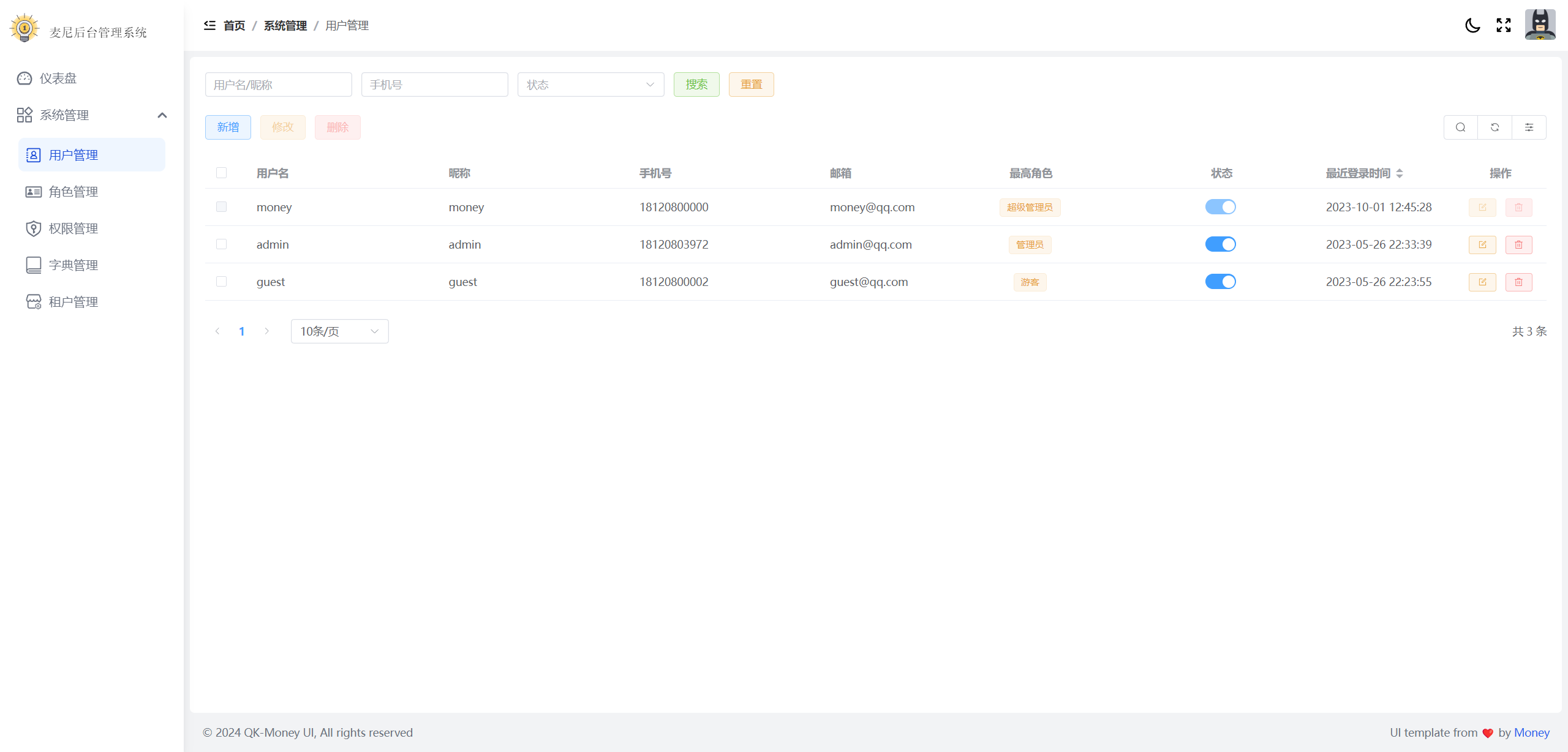Click edit icon for admin row
The height and width of the screenshot is (752, 1568).
pos(1482,245)
